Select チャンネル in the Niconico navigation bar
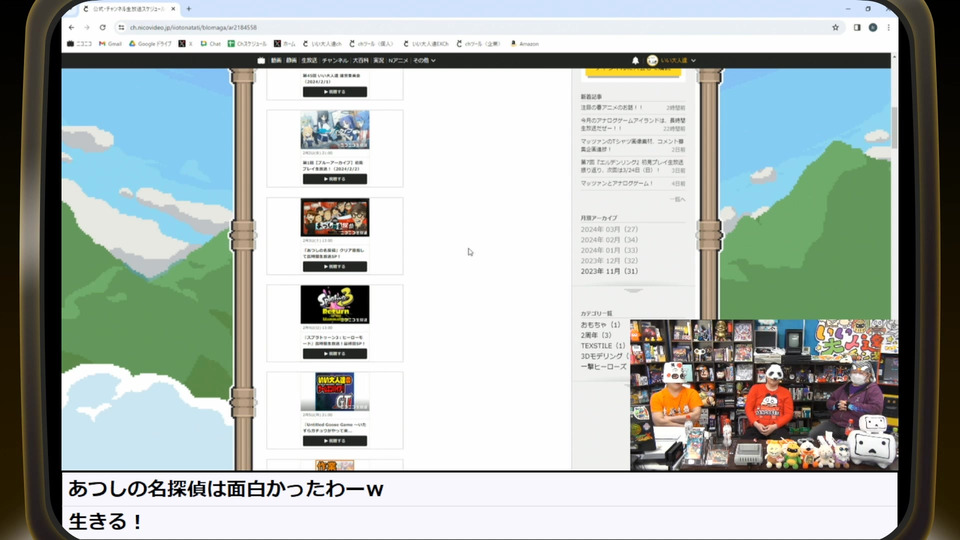 coord(335,61)
